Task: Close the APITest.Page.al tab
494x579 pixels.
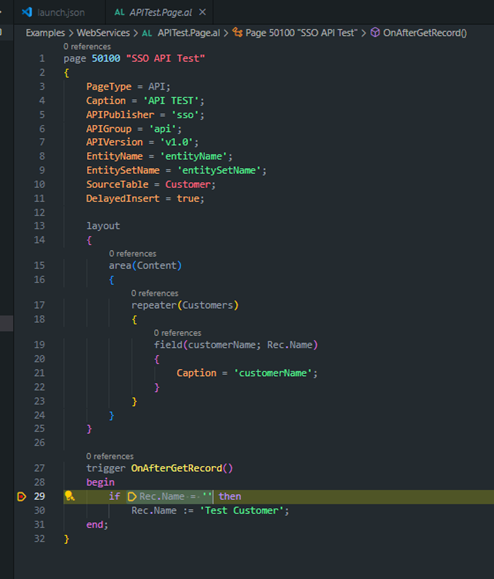Action: pyautogui.click(x=202, y=12)
